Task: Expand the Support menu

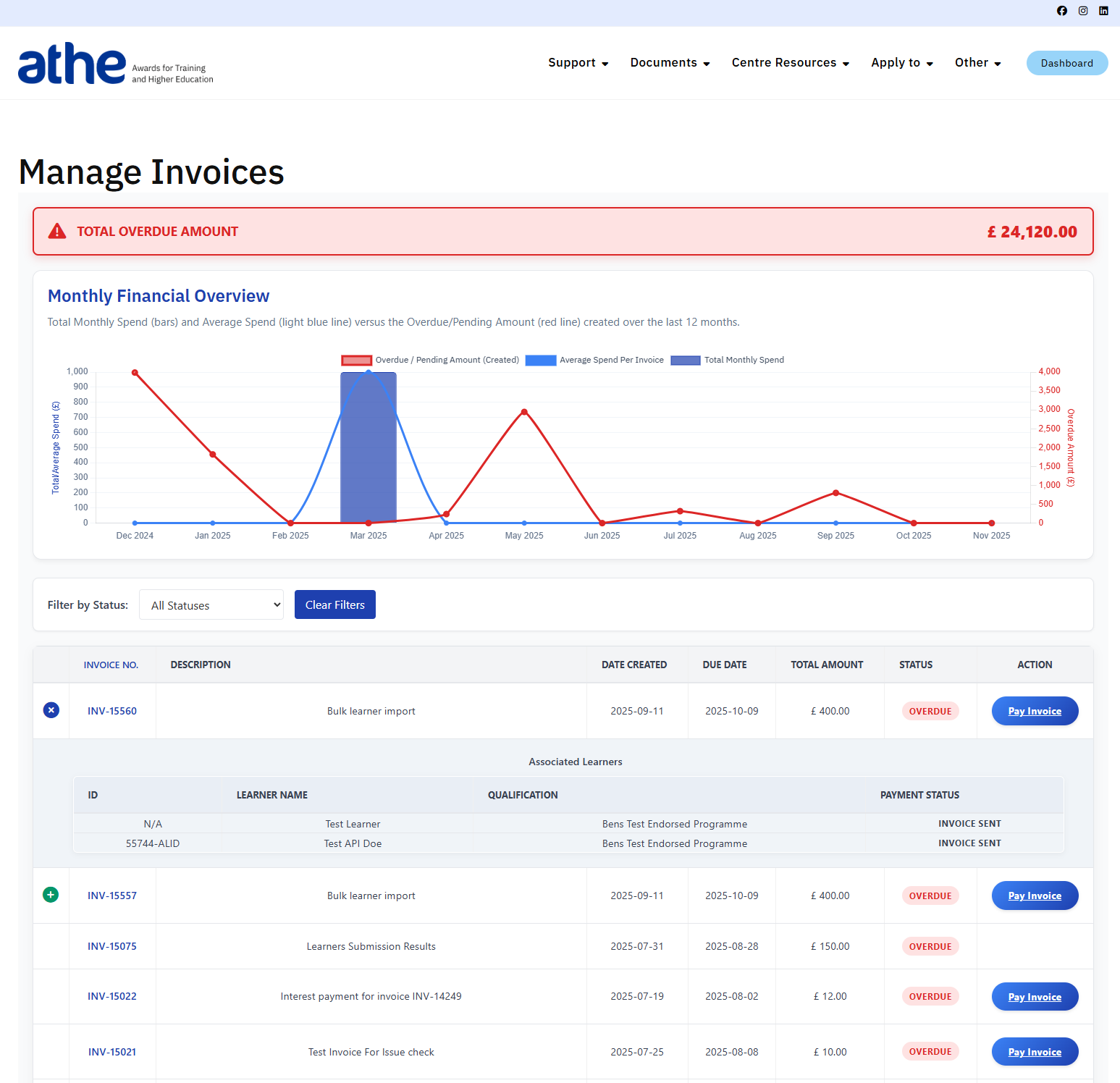Action: tap(578, 63)
